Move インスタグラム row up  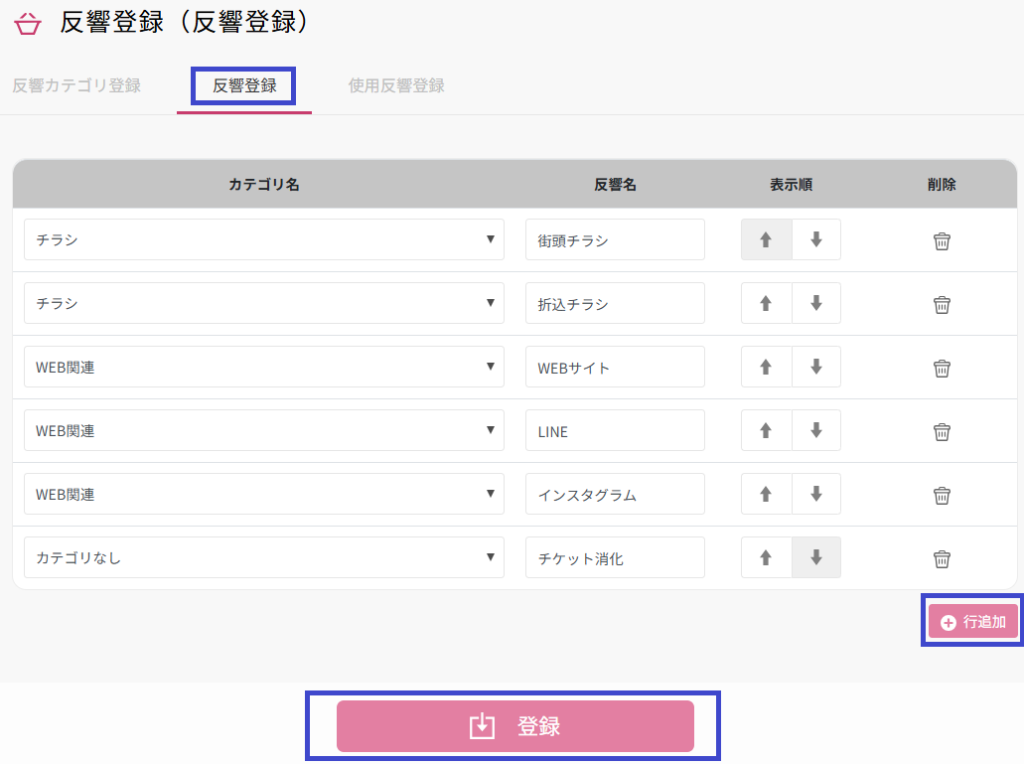pos(766,494)
